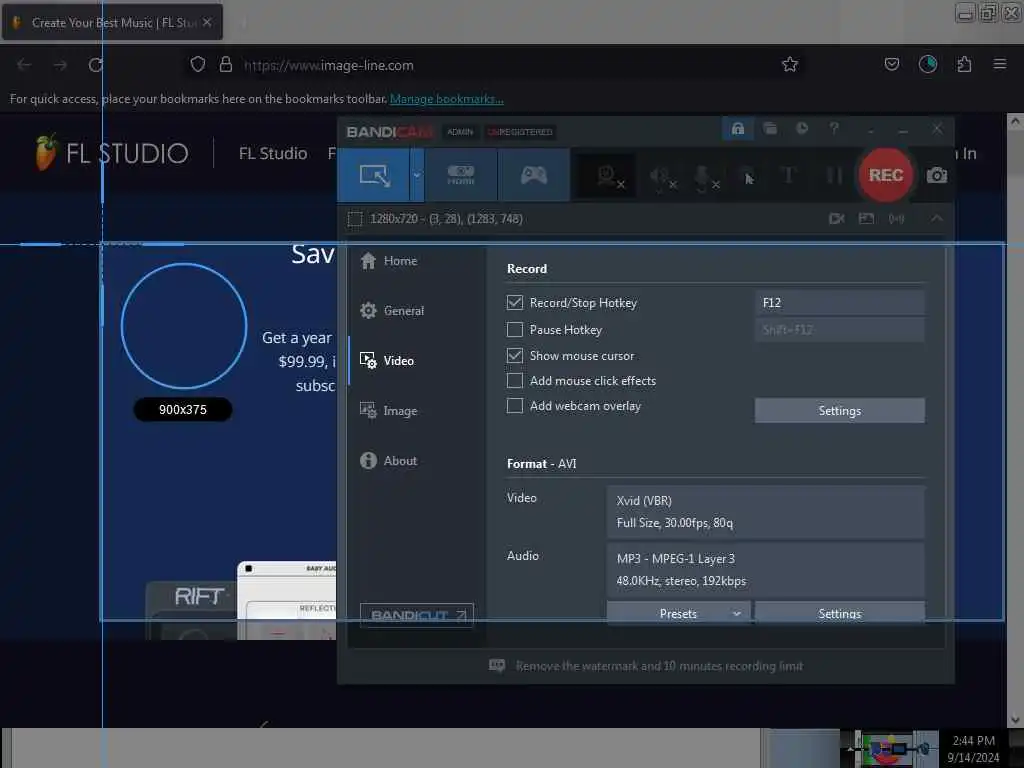Image resolution: width=1024 pixels, height=768 pixels.
Task: Click the 1280x720 capture area text
Action: point(446,219)
